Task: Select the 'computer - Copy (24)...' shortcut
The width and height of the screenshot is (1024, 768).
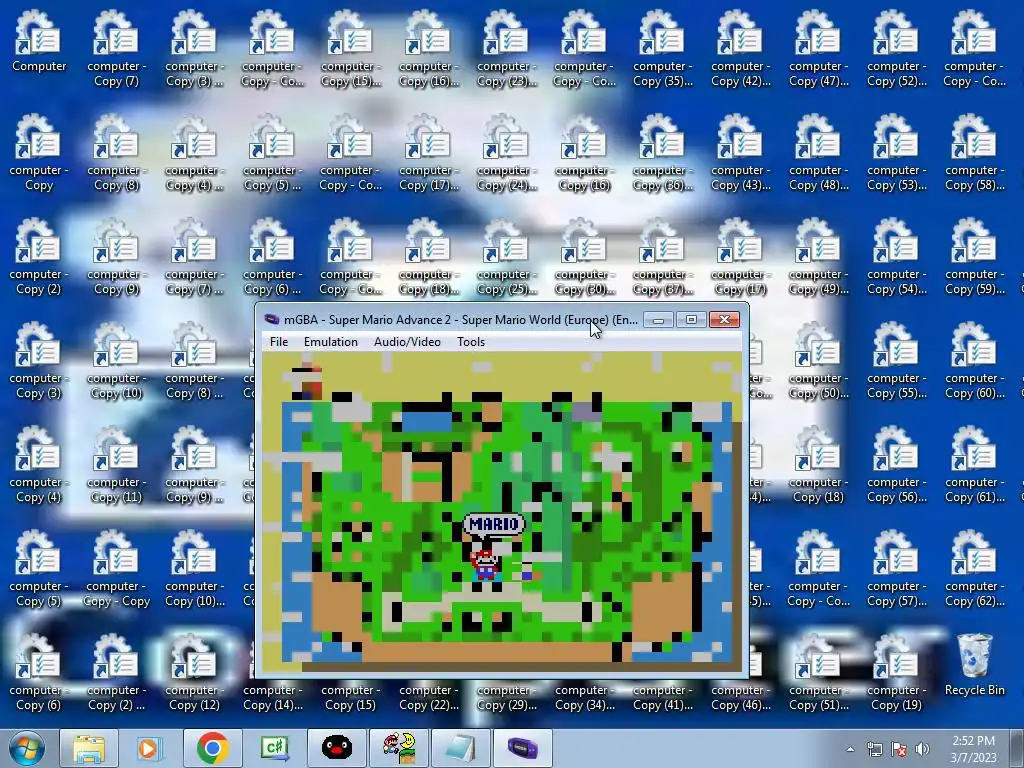Action: [x=506, y=153]
